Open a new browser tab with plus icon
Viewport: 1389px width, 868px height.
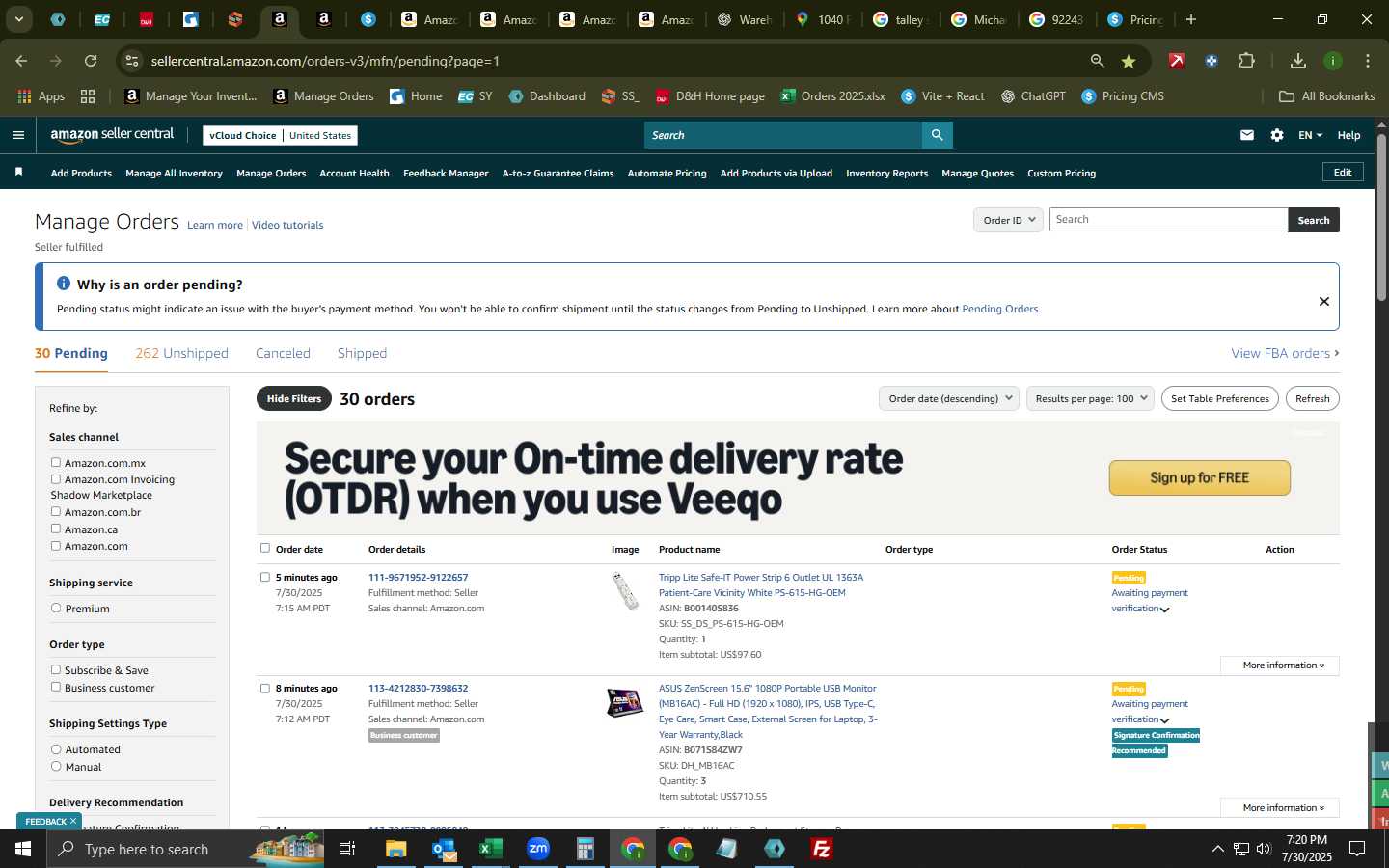1191,19
